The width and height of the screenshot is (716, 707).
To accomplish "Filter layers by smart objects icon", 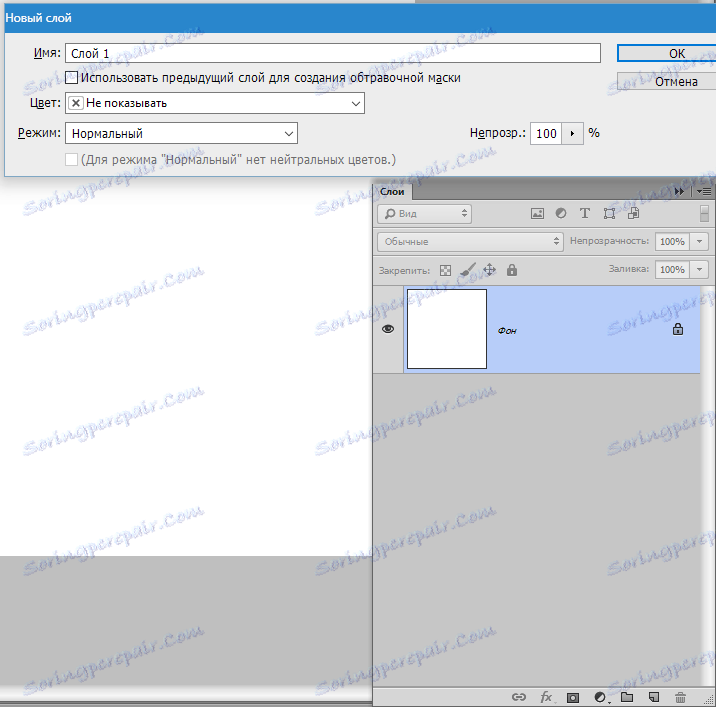I will pos(633,213).
